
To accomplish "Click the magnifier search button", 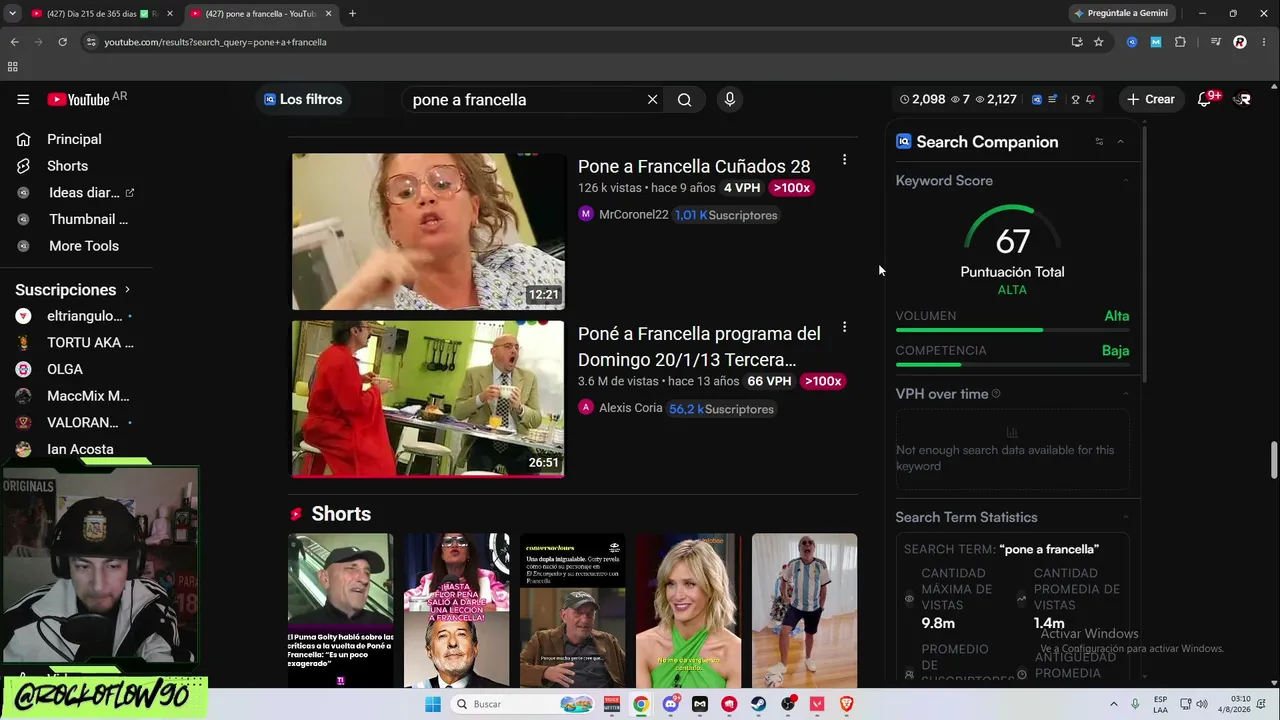I will click(x=684, y=100).
